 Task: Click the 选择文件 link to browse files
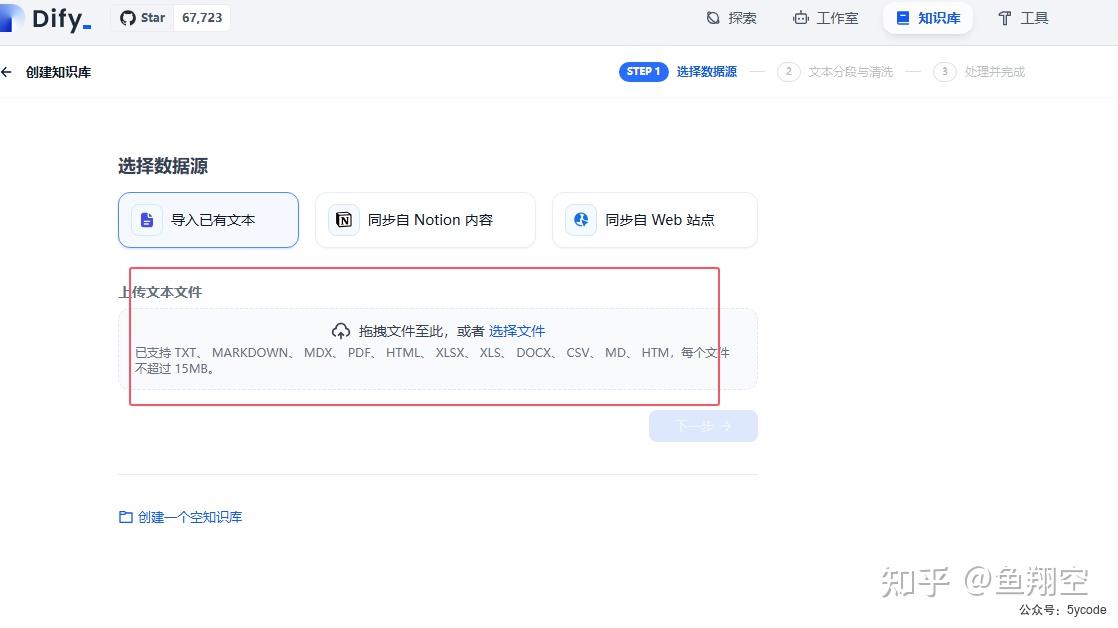point(517,330)
